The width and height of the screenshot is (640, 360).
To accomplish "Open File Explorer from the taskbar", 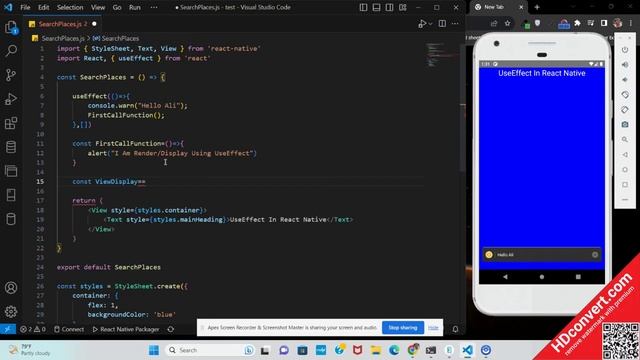I will point(376,350).
